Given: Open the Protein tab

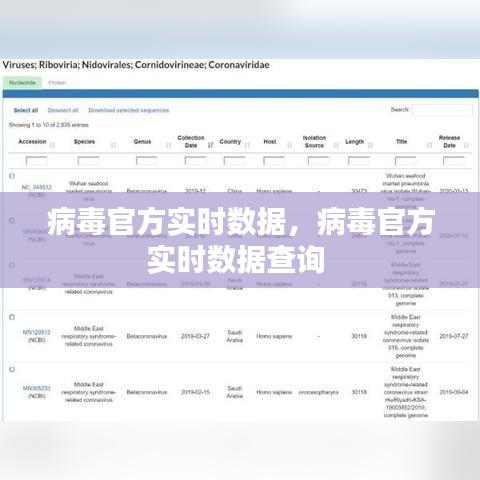Looking at the screenshot, I should [x=57, y=83].
